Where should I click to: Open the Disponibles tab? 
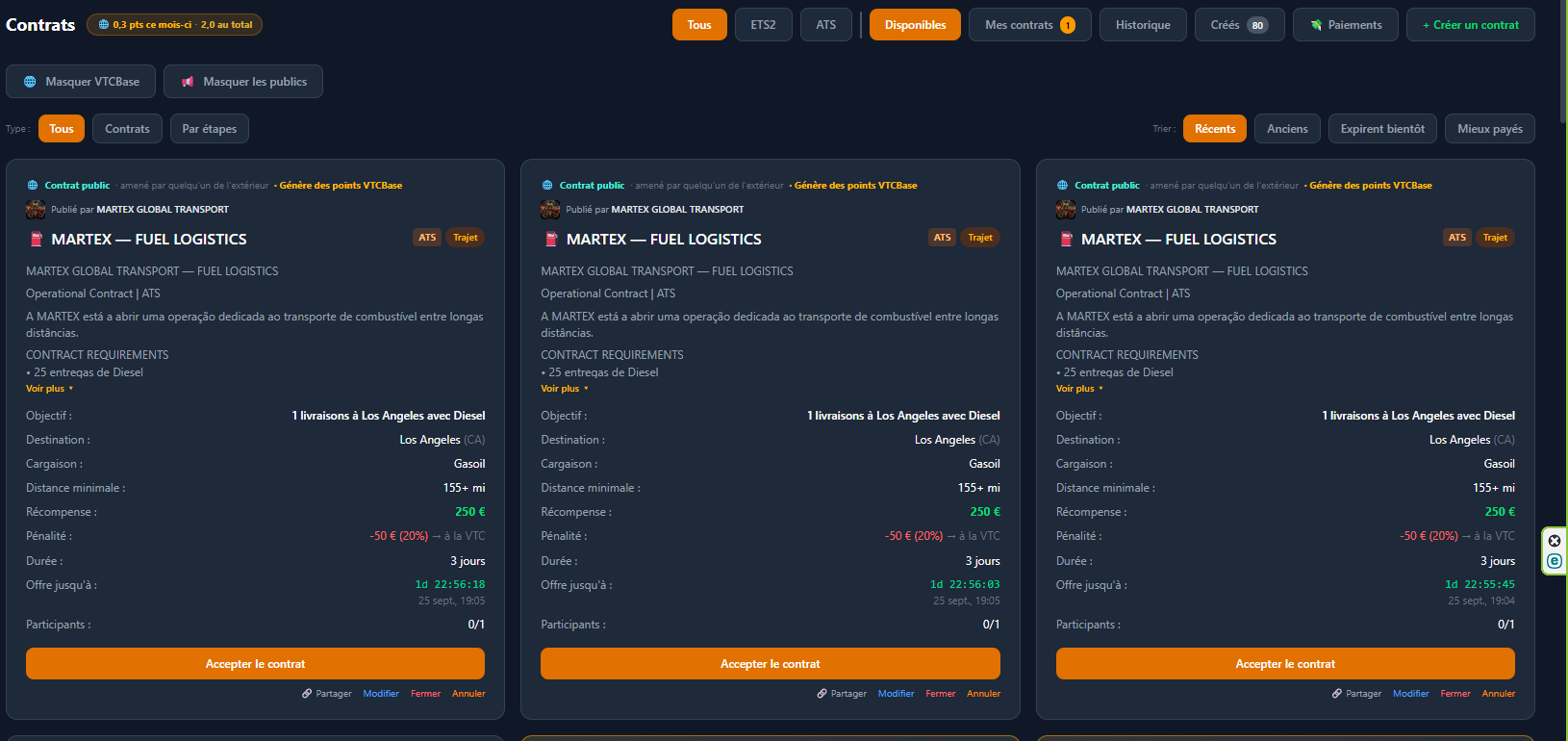915,25
